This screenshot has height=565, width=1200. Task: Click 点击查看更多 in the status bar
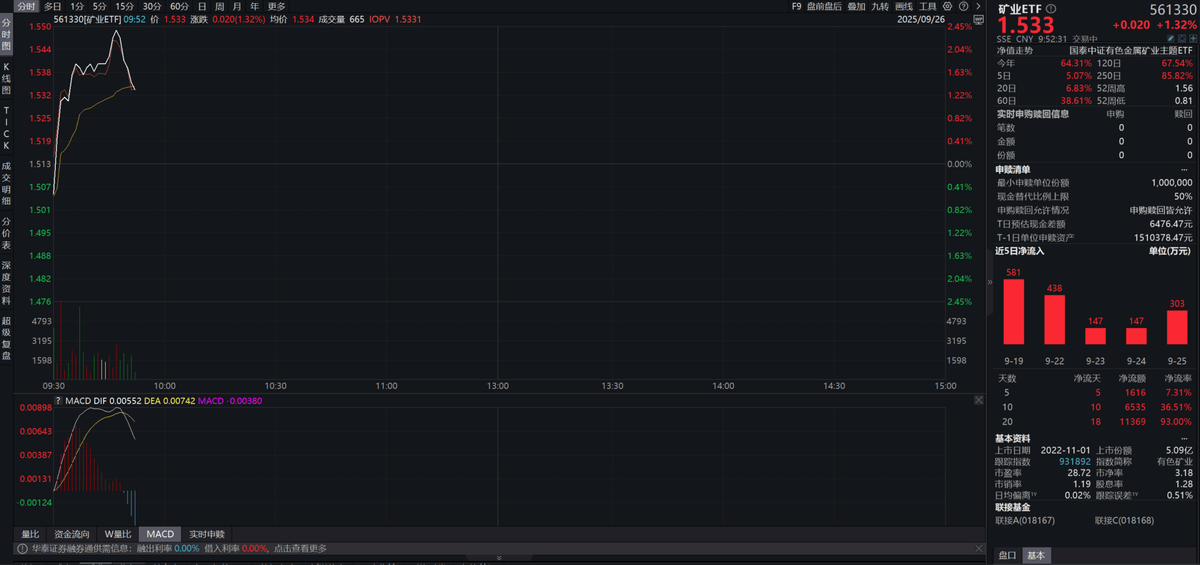300,548
